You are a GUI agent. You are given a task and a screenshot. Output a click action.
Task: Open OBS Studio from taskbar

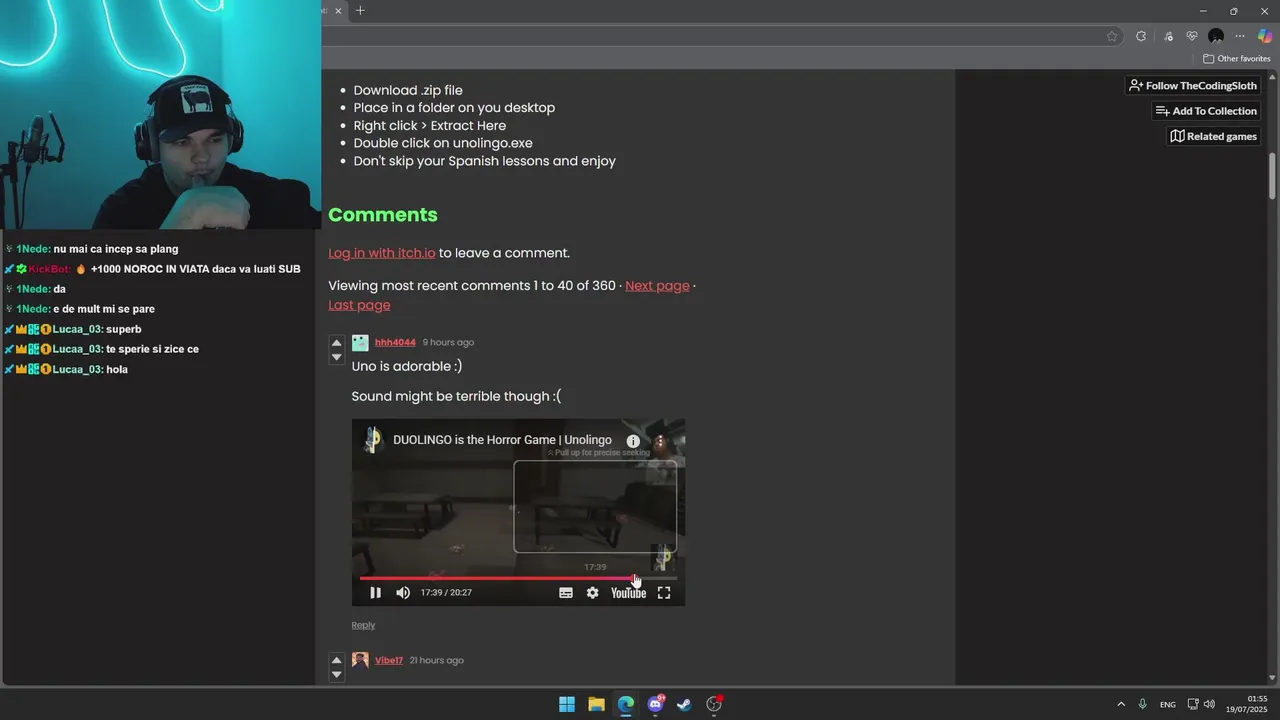coord(714,704)
